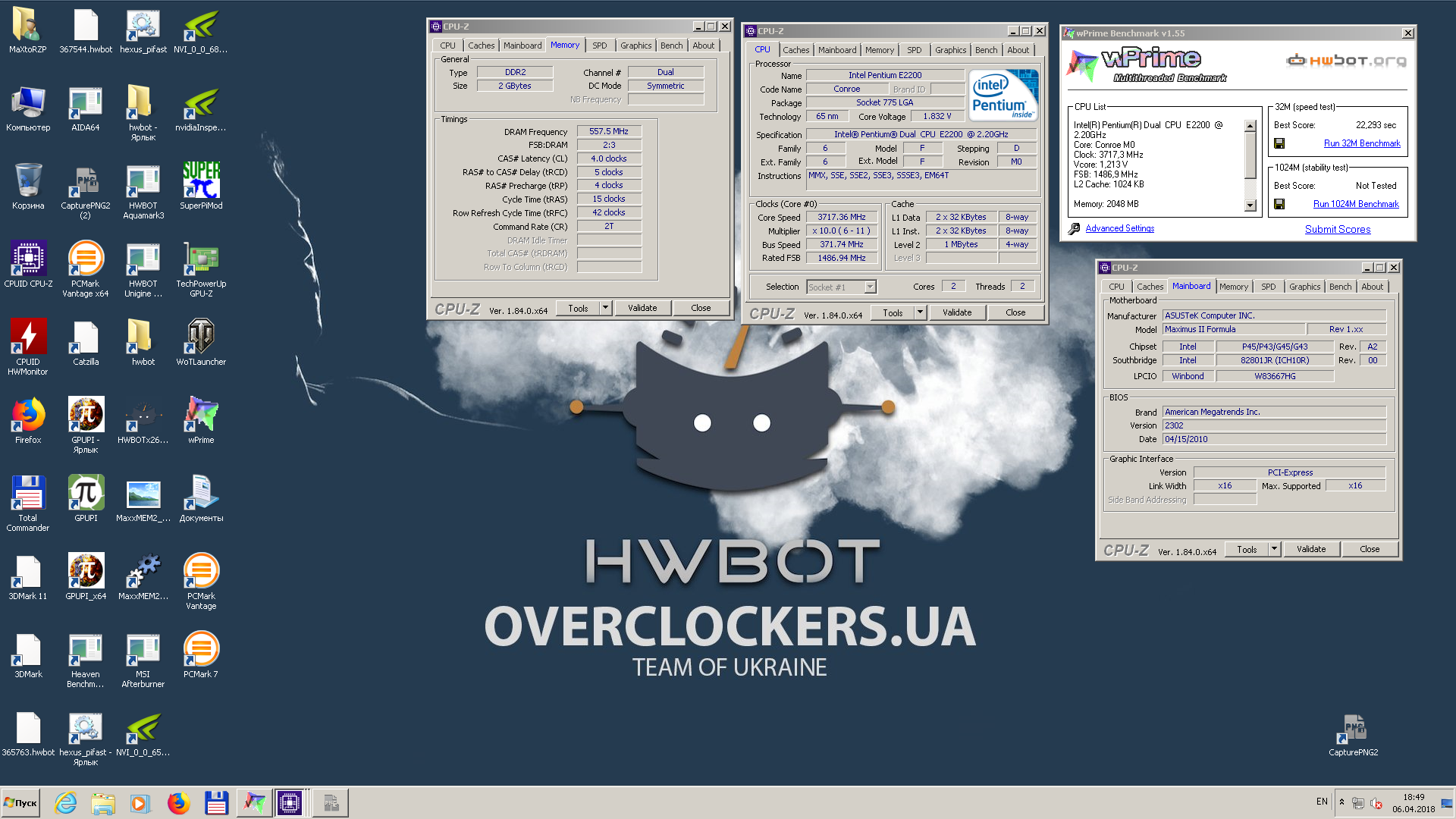Open Windows Media Player in taskbar
Image resolution: width=1456 pixels, height=819 pixels.
(x=140, y=803)
